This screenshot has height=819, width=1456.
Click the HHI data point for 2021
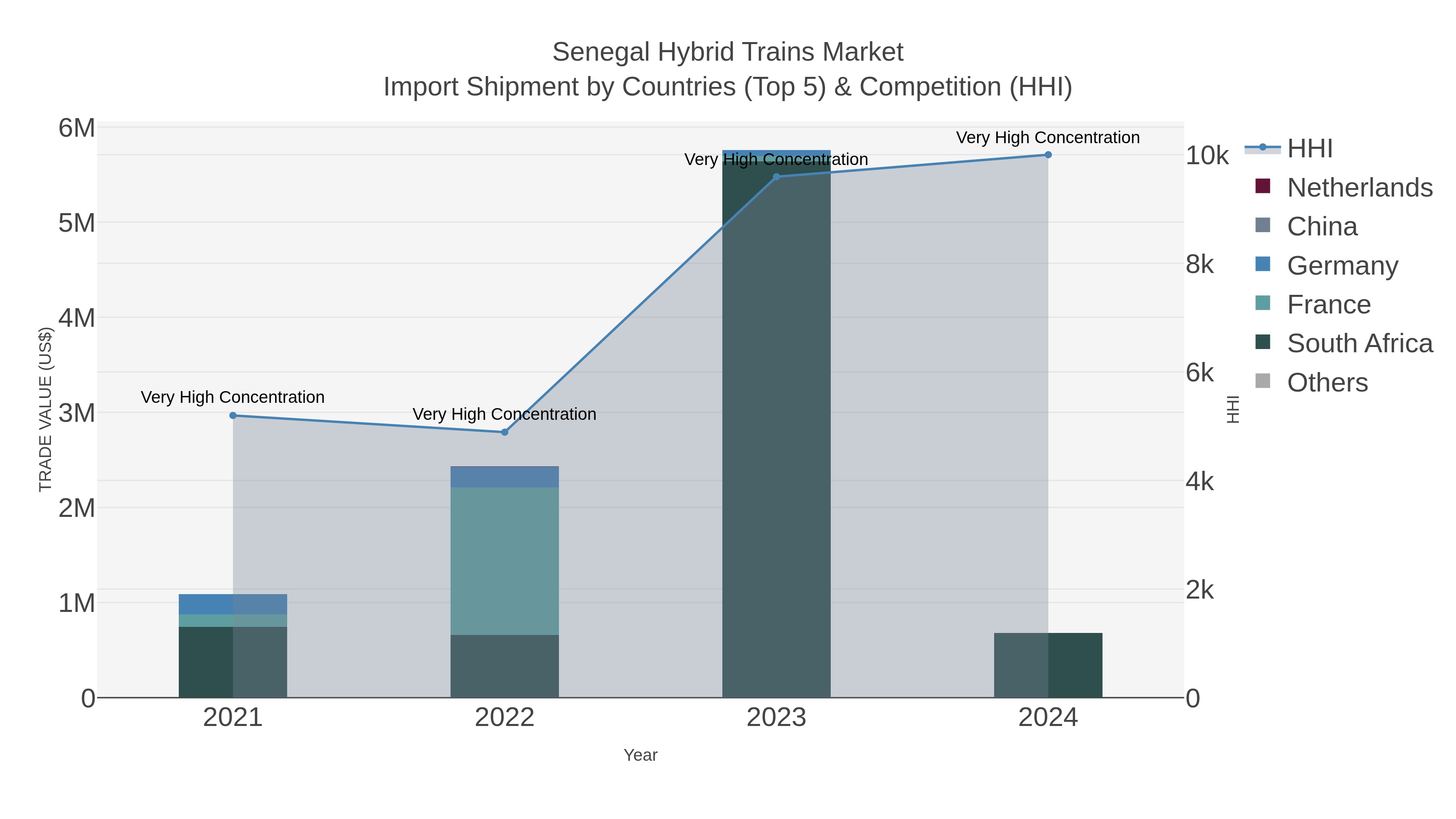click(233, 415)
